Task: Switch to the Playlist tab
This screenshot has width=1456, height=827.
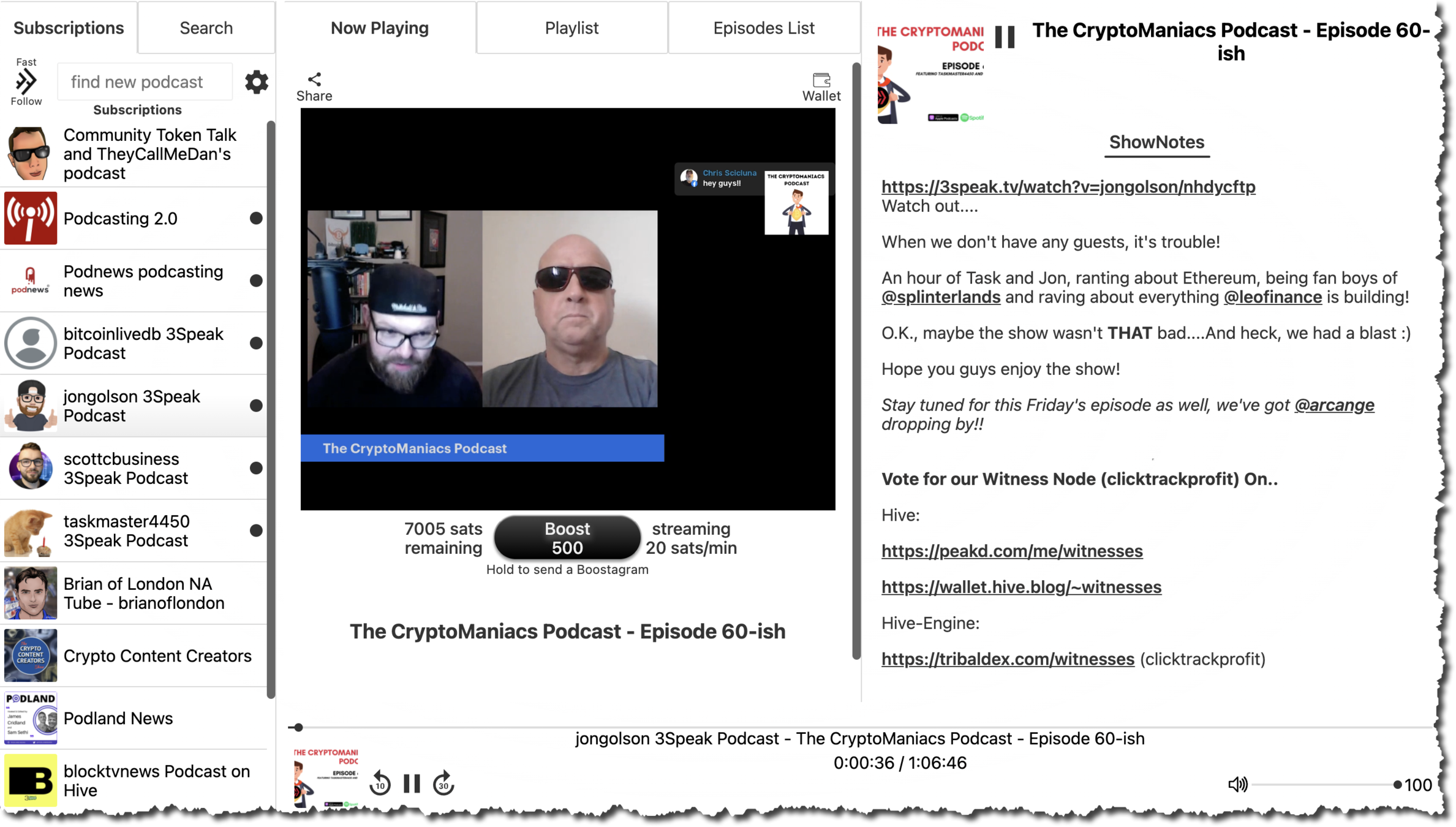Action: (x=571, y=28)
